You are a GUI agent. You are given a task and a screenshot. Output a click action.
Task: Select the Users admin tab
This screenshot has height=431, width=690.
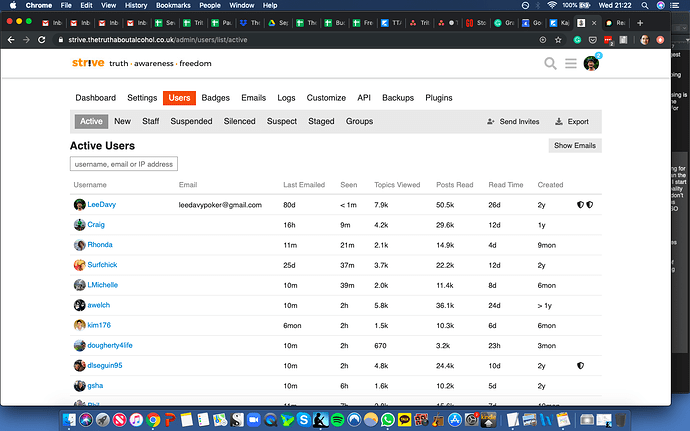click(x=179, y=98)
